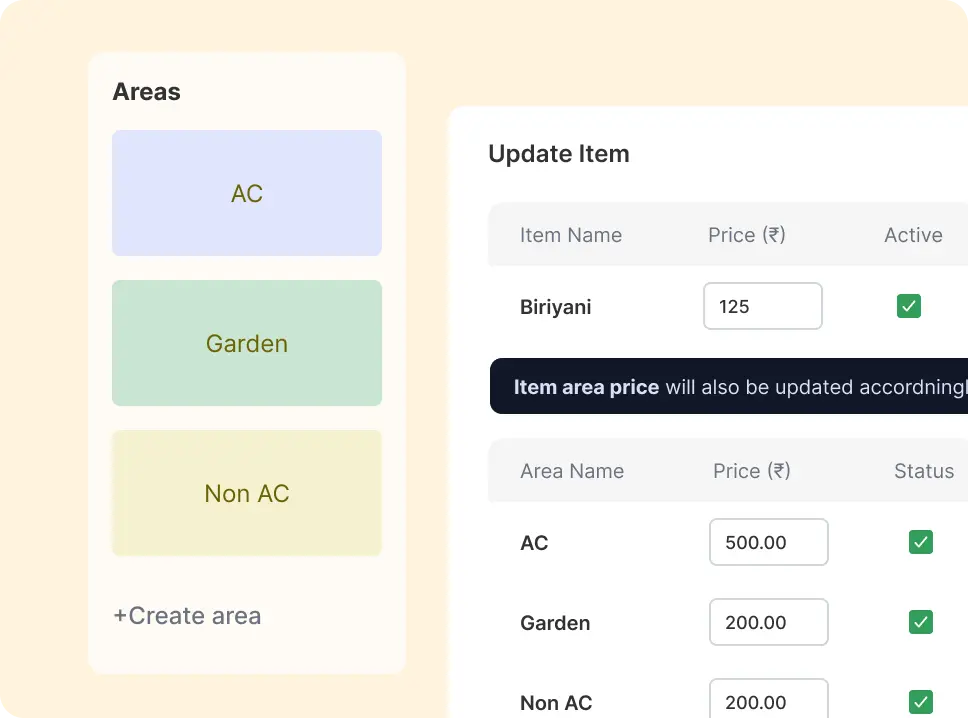The width and height of the screenshot is (968, 718).
Task: Click the Non AC price field
Action: click(768, 700)
